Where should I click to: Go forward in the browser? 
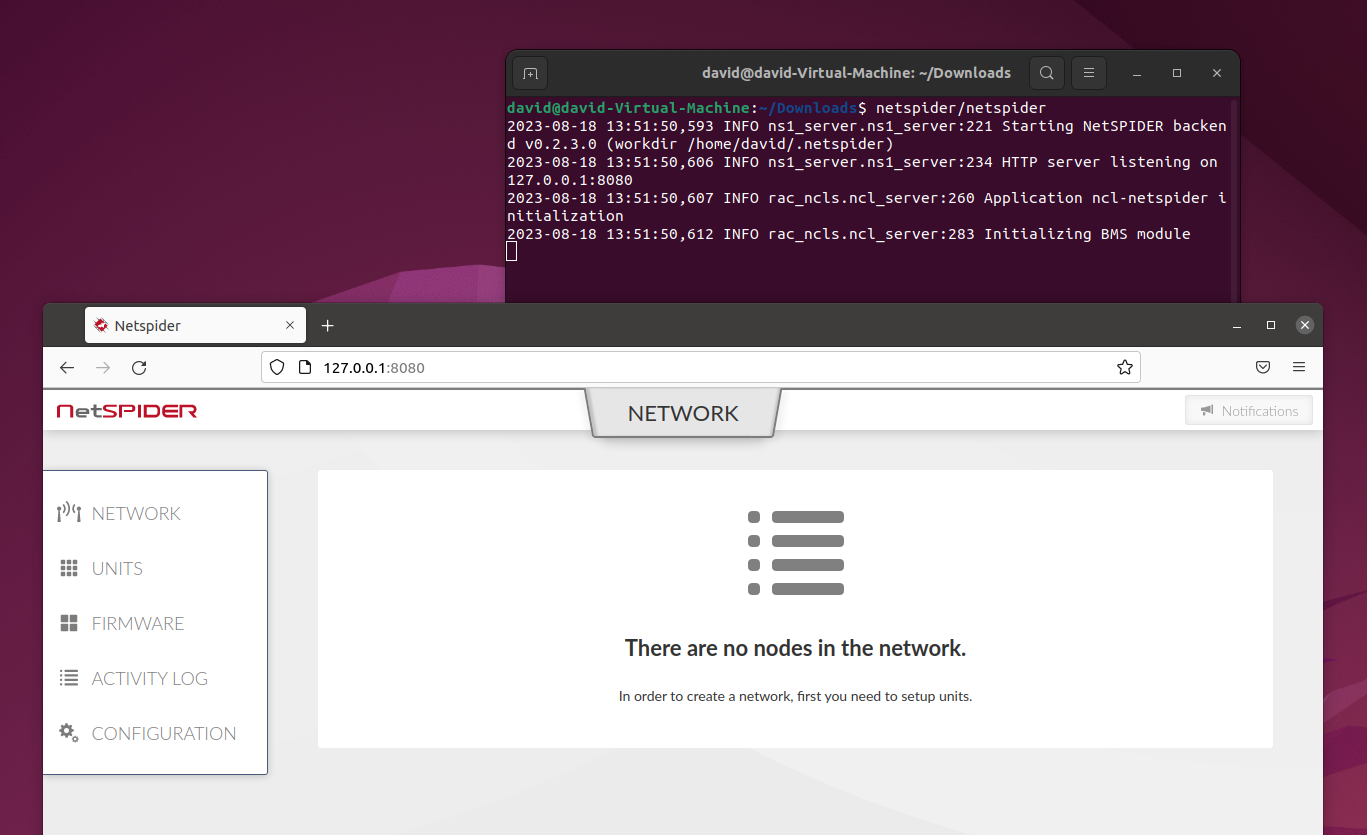click(103, 367)
